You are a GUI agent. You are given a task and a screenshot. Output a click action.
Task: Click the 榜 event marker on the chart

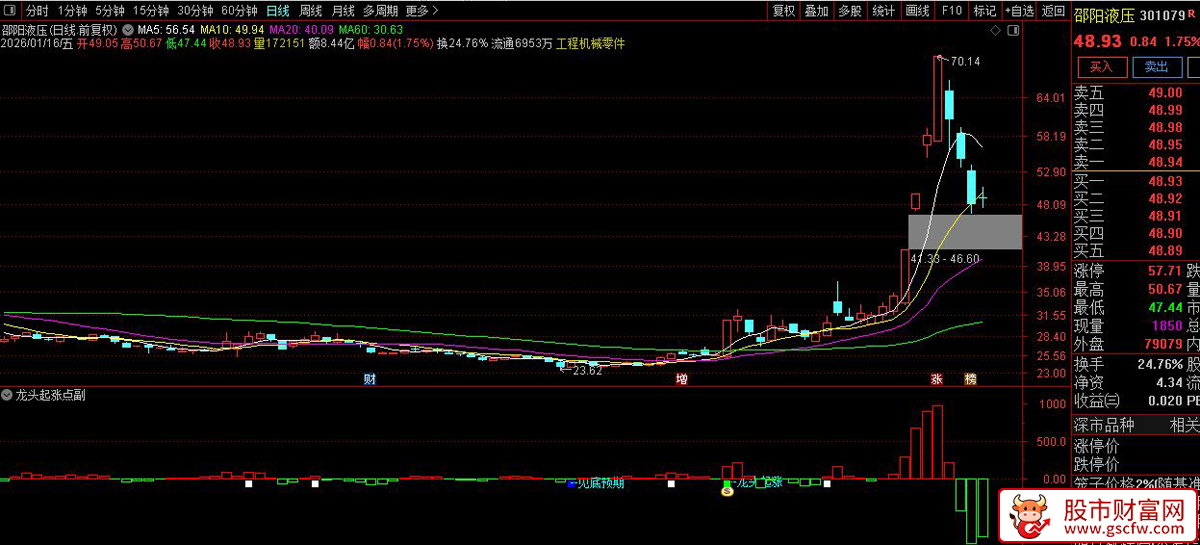point(969,379)
